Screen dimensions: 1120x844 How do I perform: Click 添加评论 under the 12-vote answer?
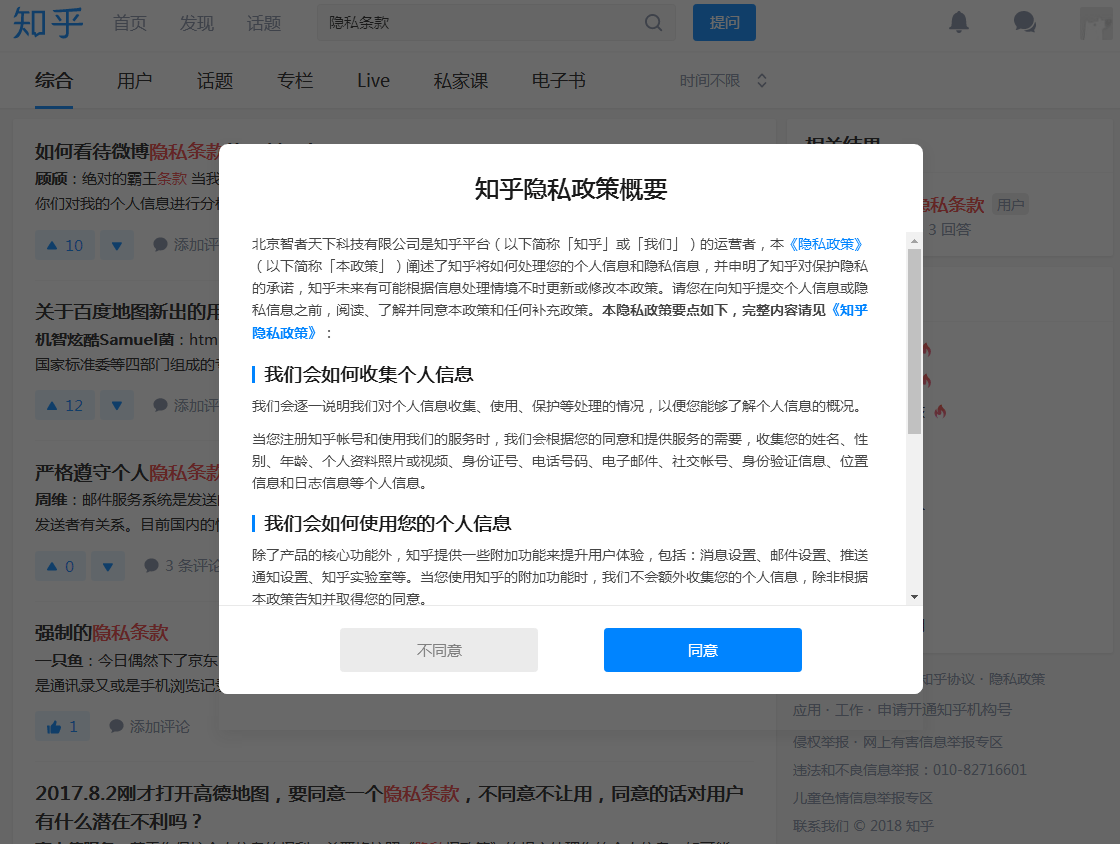pyautogui.click(x=186, y=405)
